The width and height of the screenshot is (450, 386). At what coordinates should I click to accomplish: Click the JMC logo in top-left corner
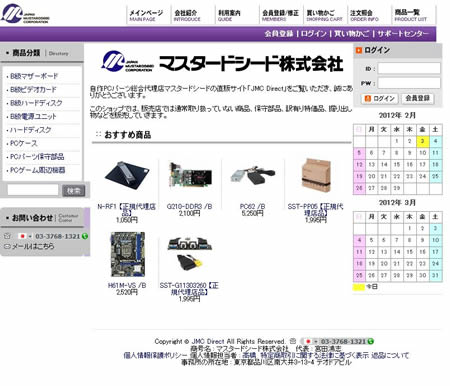click(25, 14)
